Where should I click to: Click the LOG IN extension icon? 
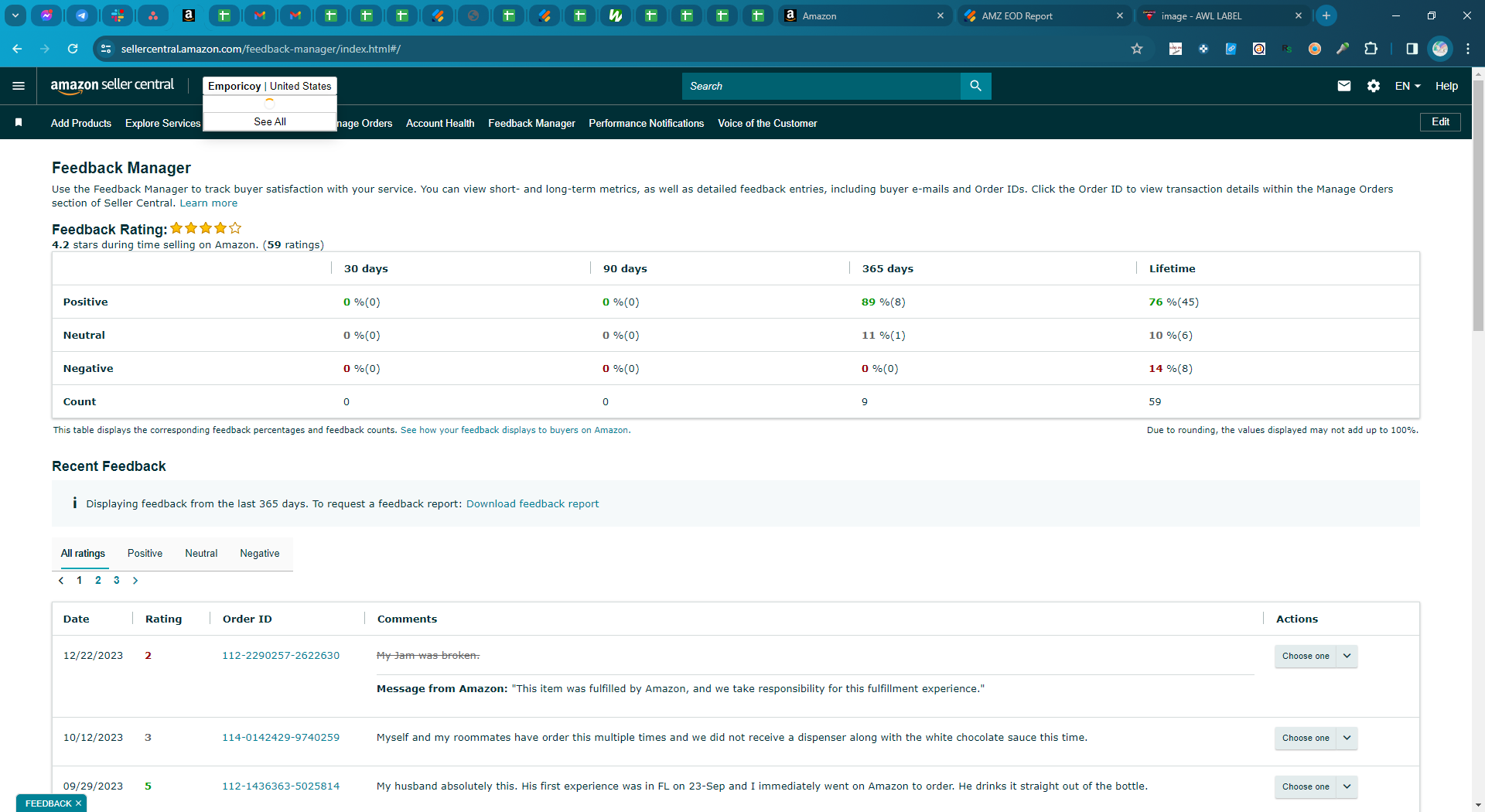pyautogui.click(x=1176, y=49)
